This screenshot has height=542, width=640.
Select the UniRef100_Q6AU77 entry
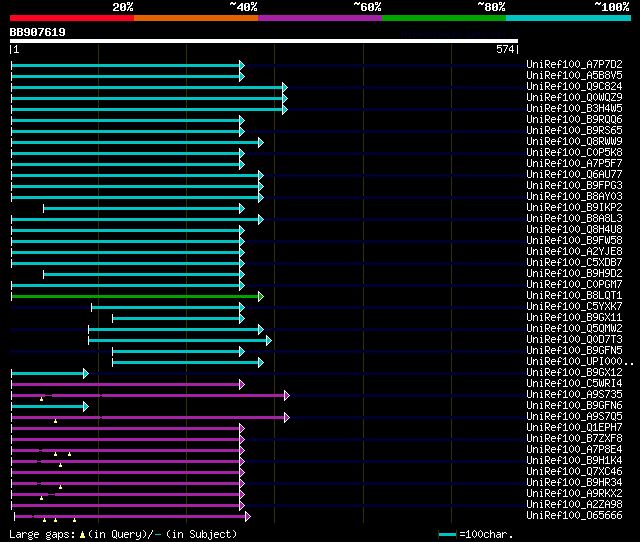574,175
